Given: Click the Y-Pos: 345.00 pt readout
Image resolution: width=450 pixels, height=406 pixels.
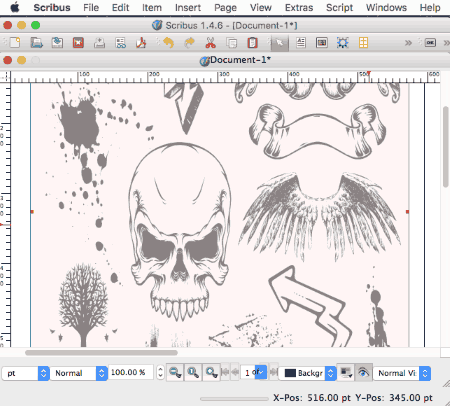Looking at the screenshot, I should (394, 398).
